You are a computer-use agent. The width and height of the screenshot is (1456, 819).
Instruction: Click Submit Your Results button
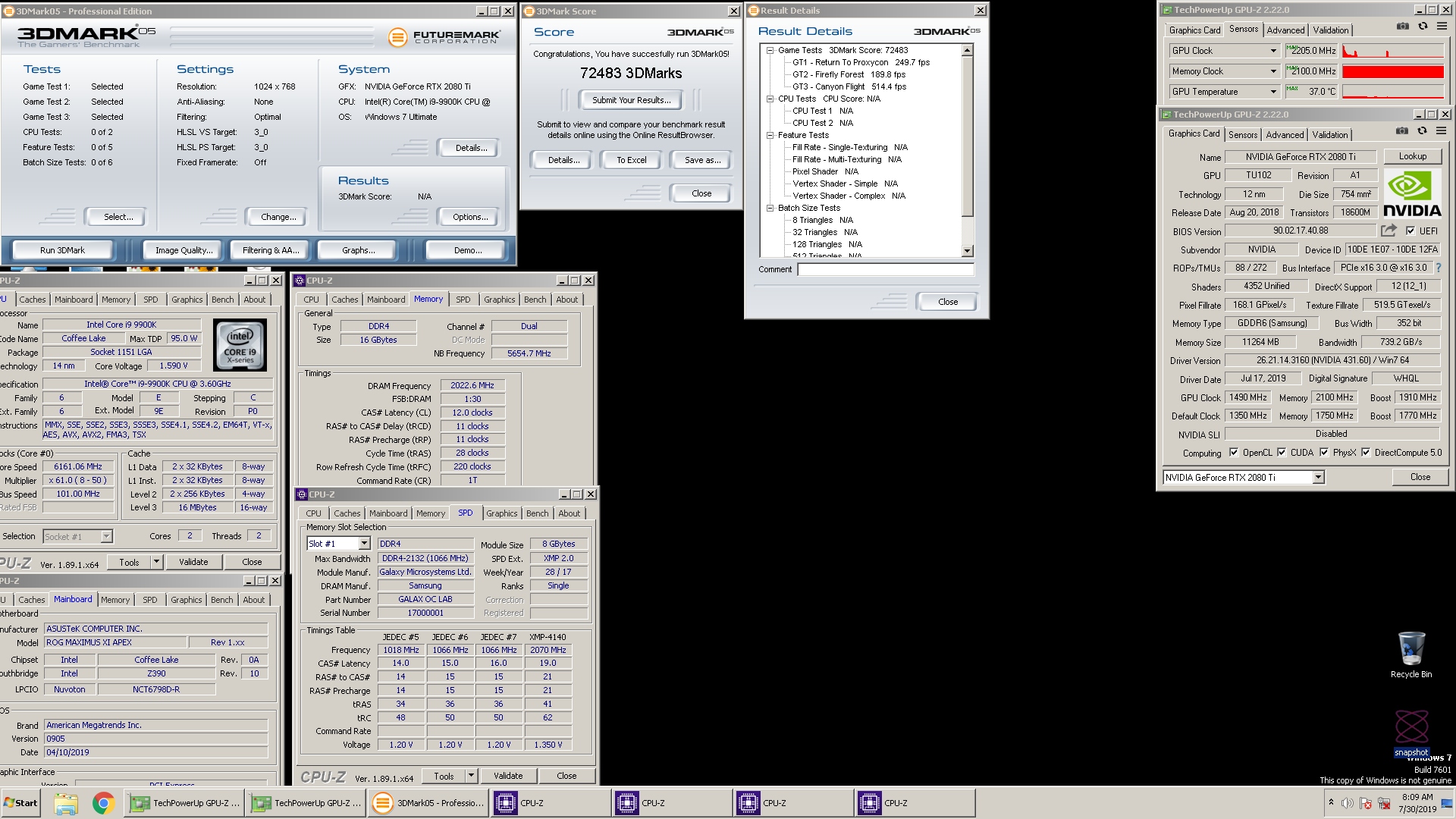coord(631,100)
